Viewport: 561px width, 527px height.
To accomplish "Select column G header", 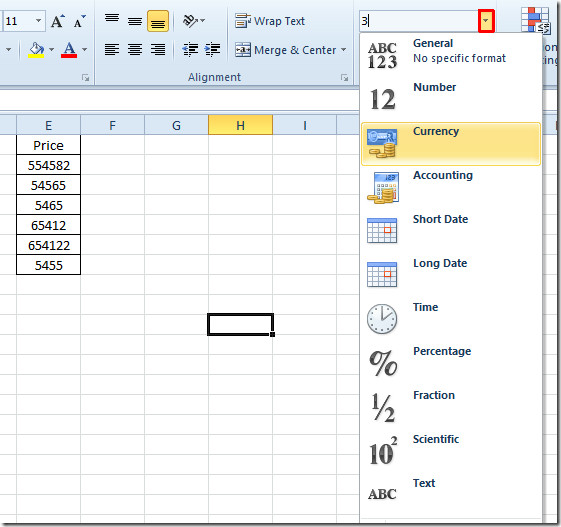I will [176, 125].
